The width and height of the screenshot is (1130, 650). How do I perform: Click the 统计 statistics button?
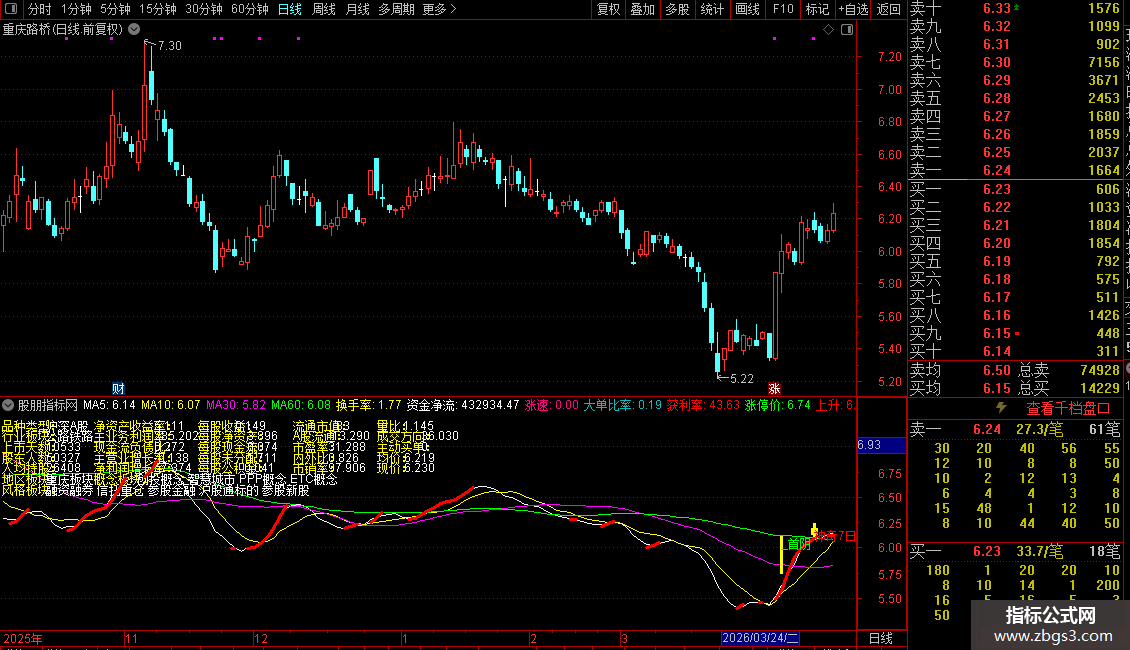tap(712, 9)
